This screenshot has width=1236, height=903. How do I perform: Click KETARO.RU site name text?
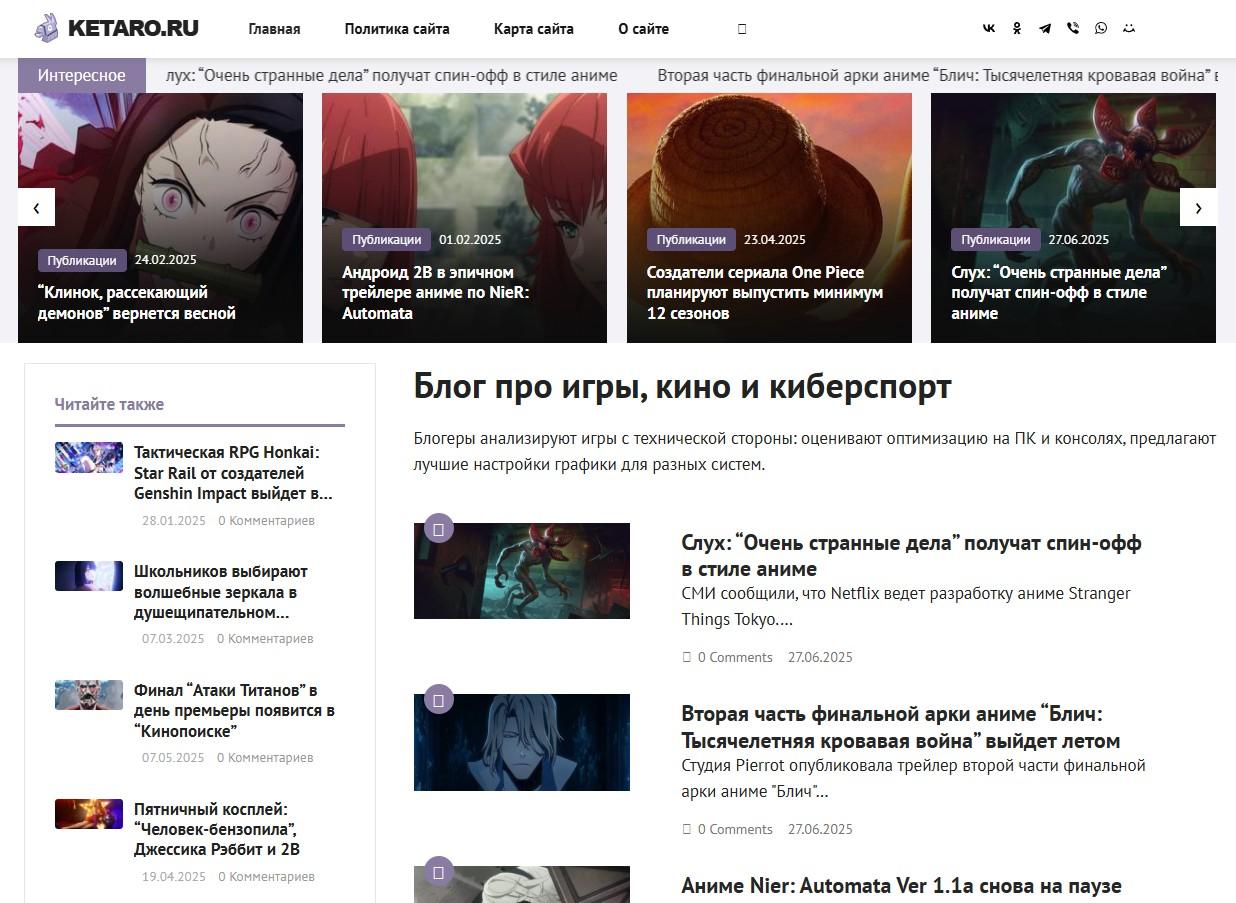(133, 28)
